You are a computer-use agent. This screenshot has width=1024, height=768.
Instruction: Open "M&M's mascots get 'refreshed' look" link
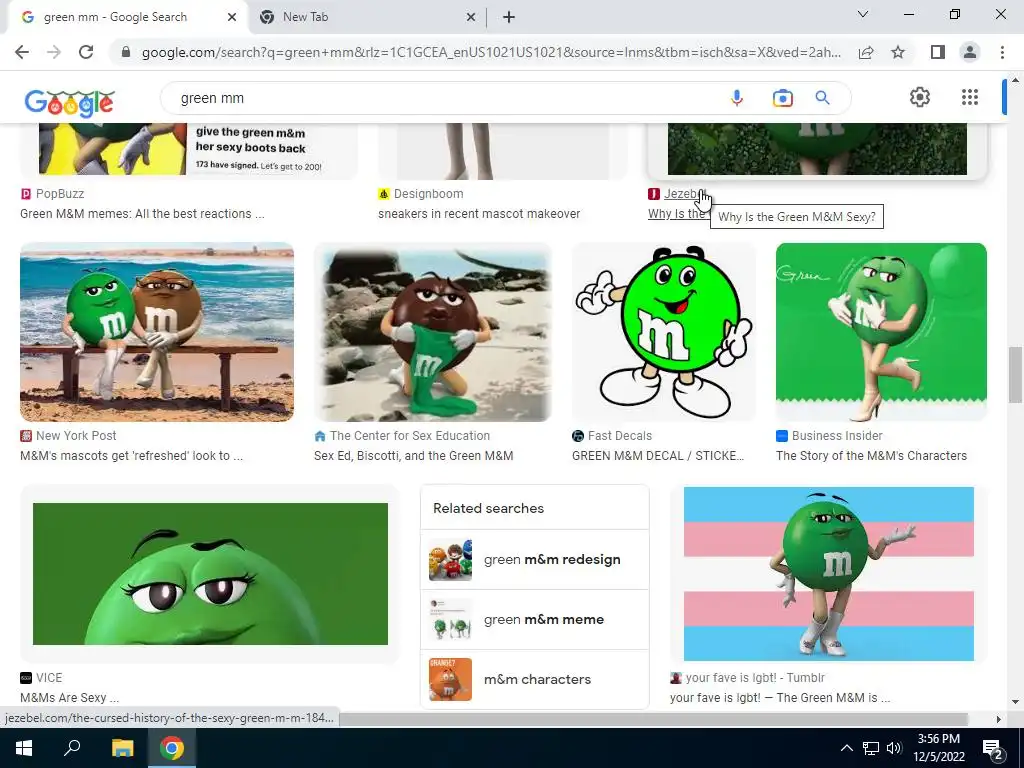click(x=131, y=456)
